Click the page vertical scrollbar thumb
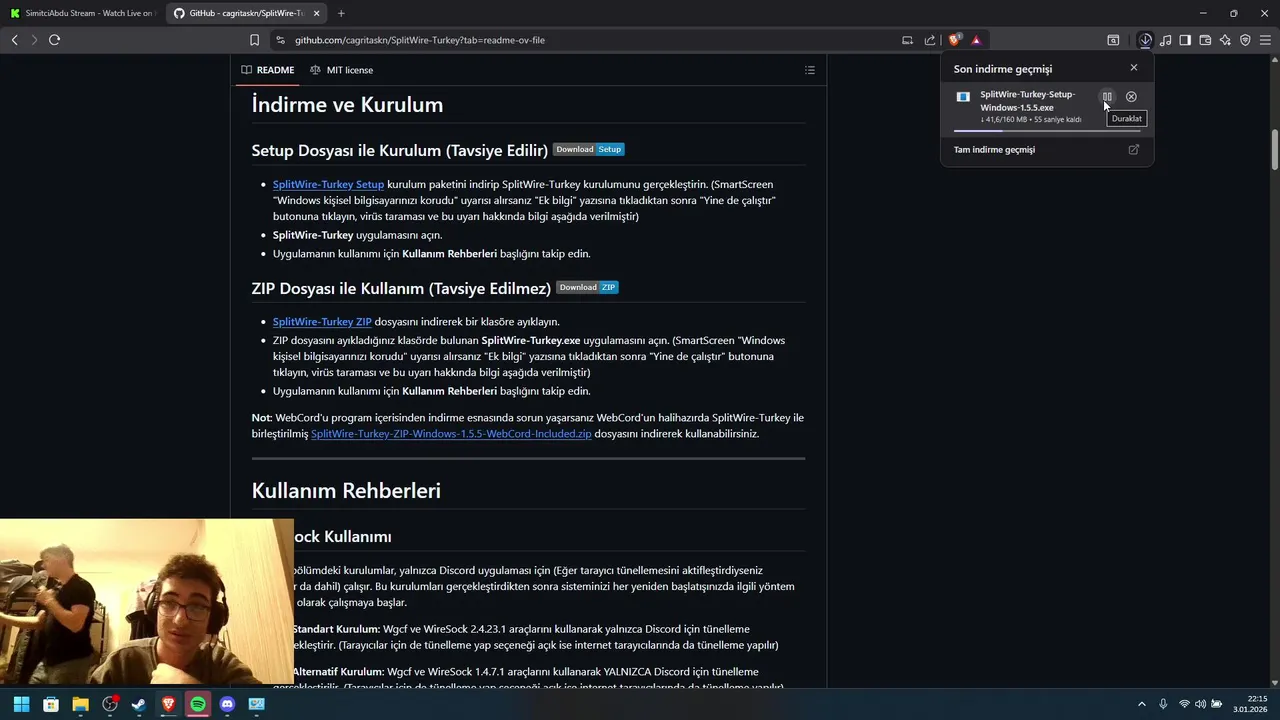1280x720 pixels. coord(1275,150)
